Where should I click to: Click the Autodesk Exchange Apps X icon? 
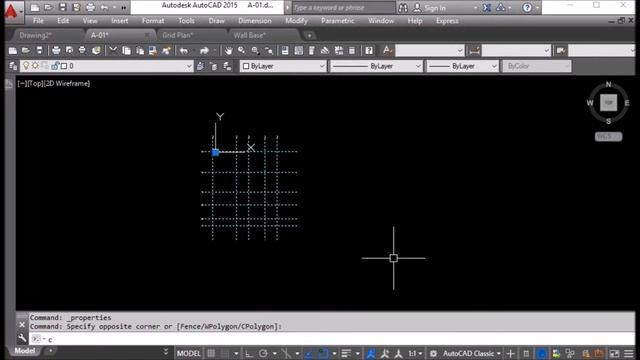coord(487,7)
